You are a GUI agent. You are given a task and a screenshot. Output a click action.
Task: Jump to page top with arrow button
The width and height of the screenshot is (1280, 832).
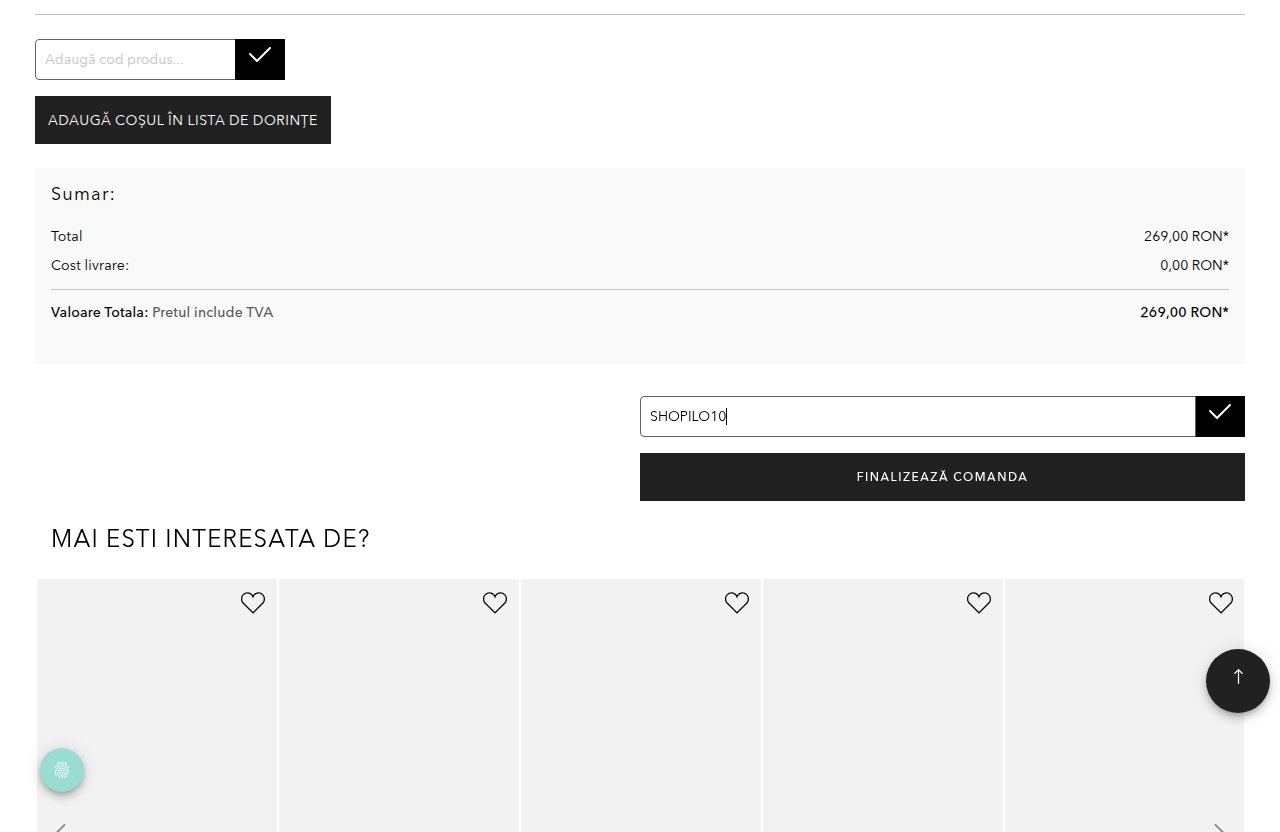click(1238, 680)
